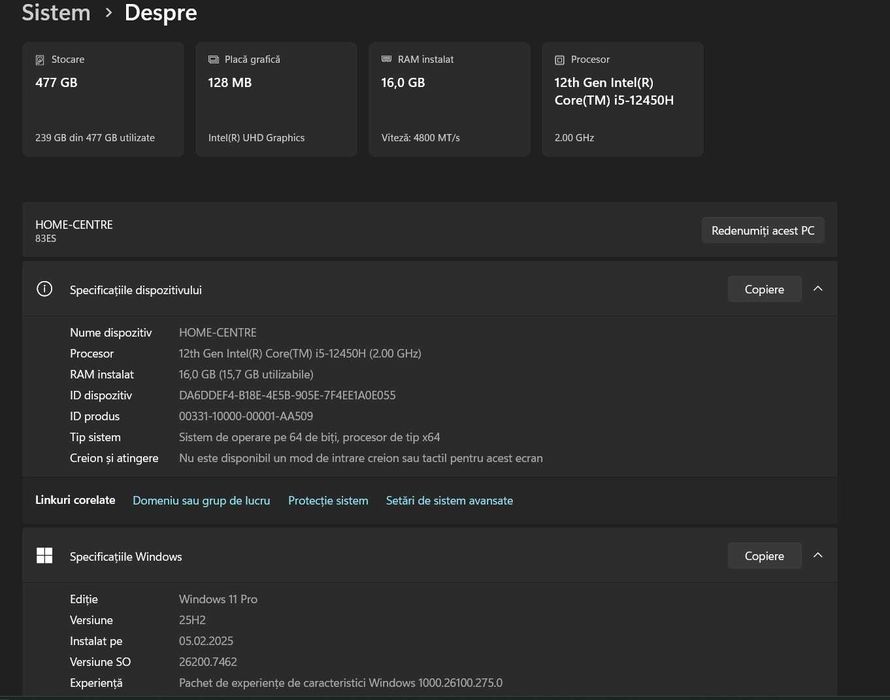Click the breadcrumb chevron separator after Sistem
Viewport: 890px width, 700px height.
(108, 12)
